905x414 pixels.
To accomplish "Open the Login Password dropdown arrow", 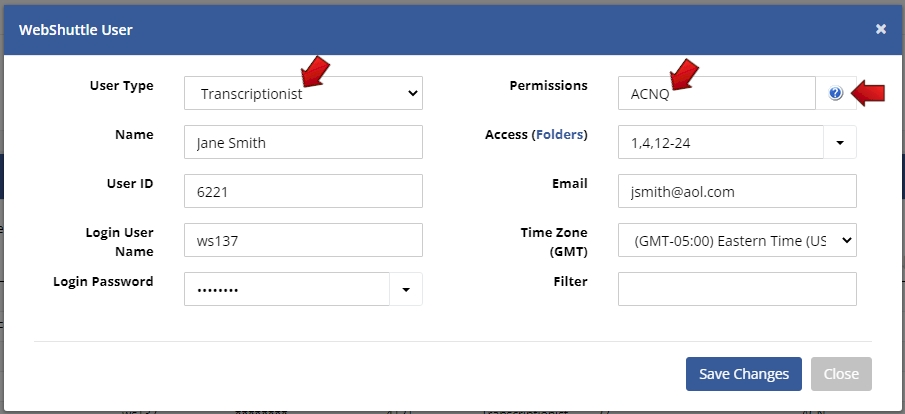I will [406, 289].
